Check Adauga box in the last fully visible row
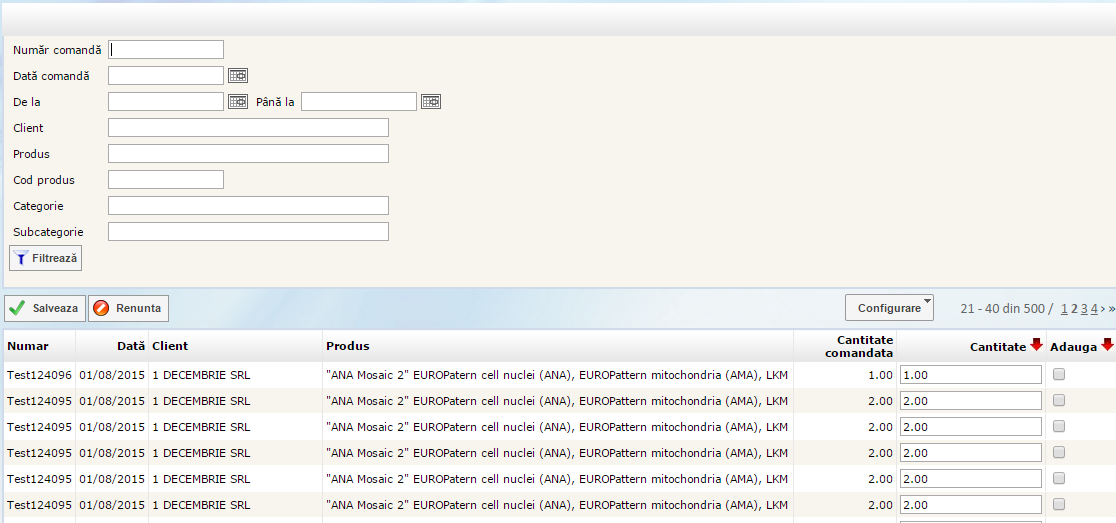The width and height of the screenshot is (1116, 523). pyautogui.click(x=1059, y=504)
